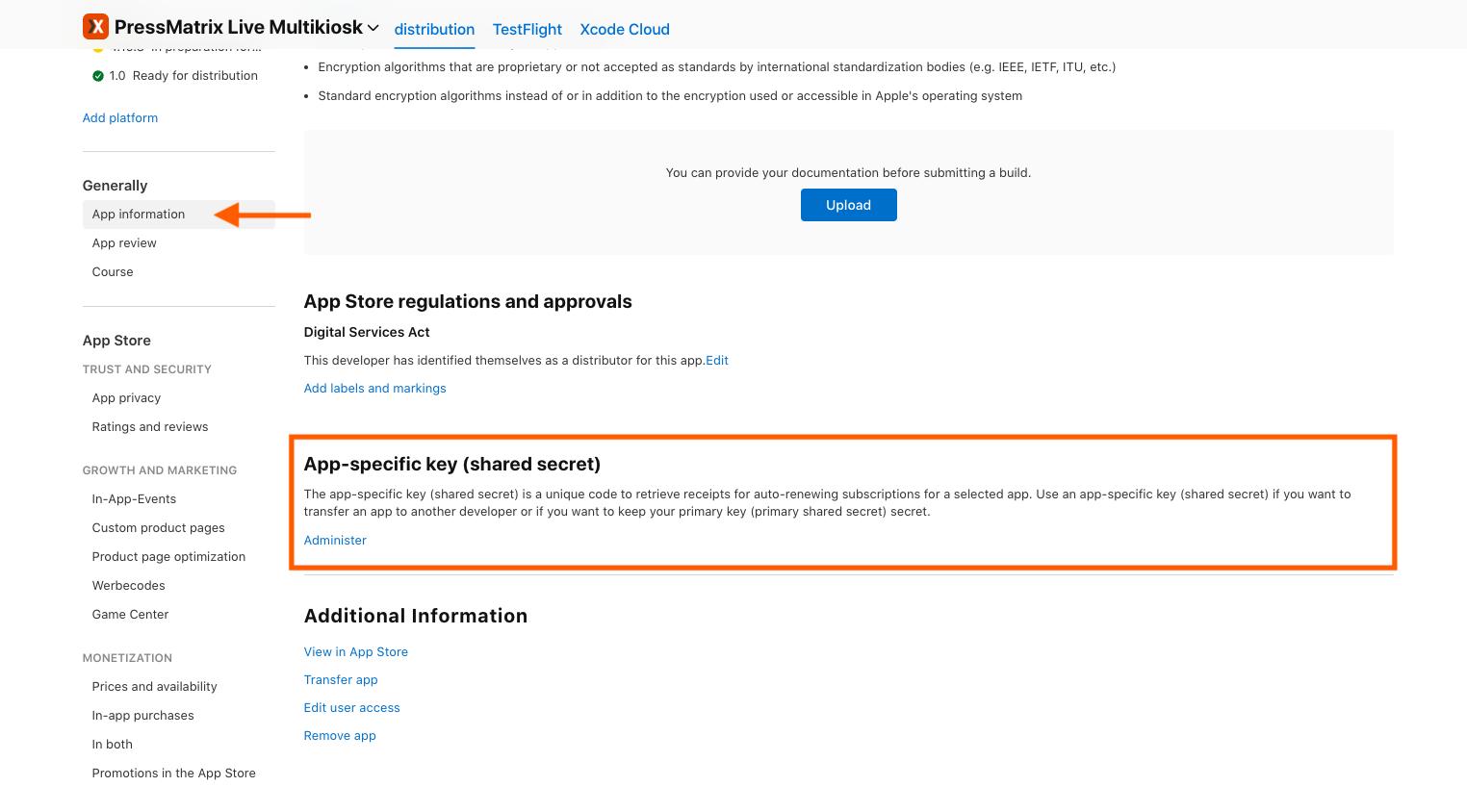Open the Xcode Cloud tab
Viewport: 1467px width, 812px height.
point(625,29)
